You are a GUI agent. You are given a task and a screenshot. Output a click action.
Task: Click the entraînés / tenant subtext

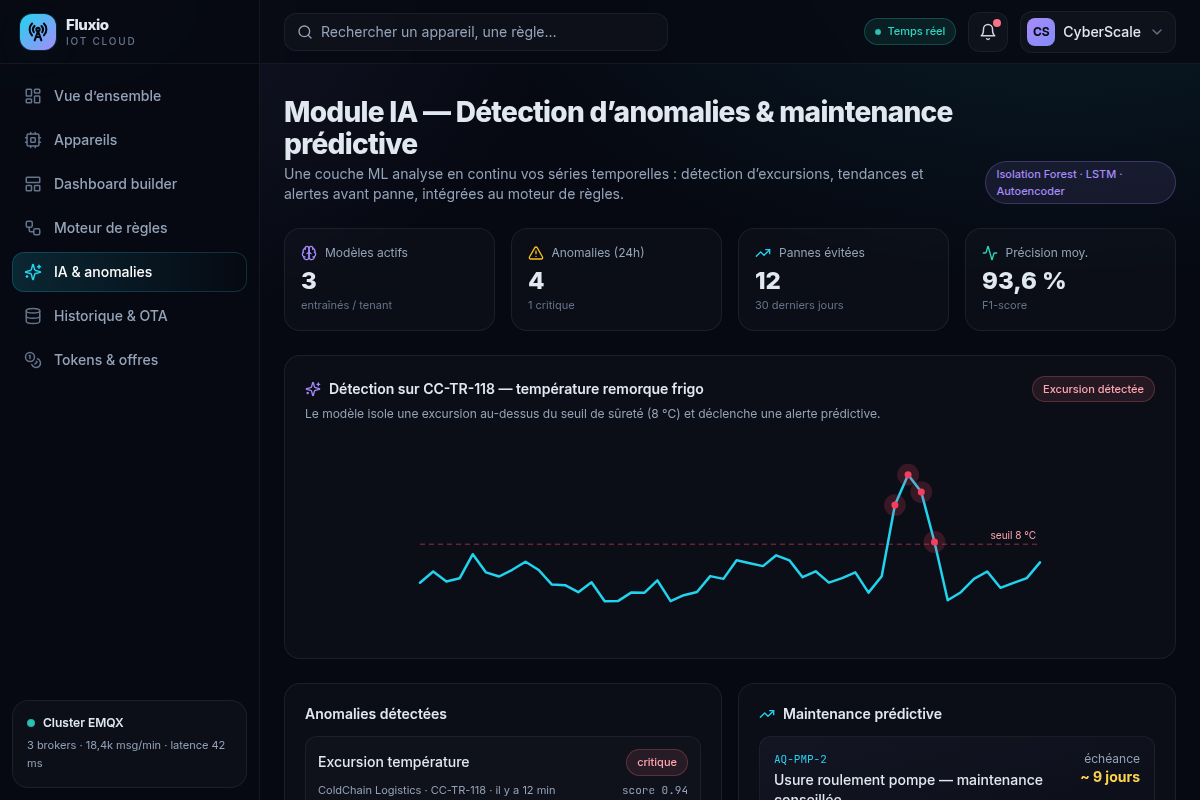(x=346, y=305)
